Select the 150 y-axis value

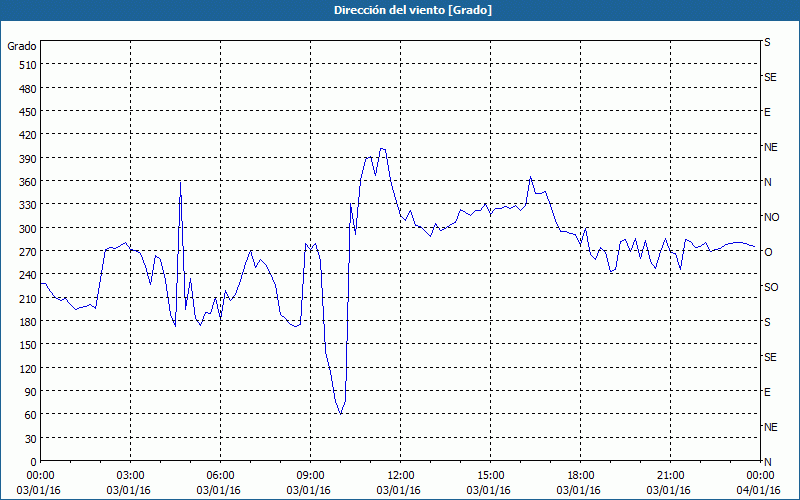click(x=28, y=345)
